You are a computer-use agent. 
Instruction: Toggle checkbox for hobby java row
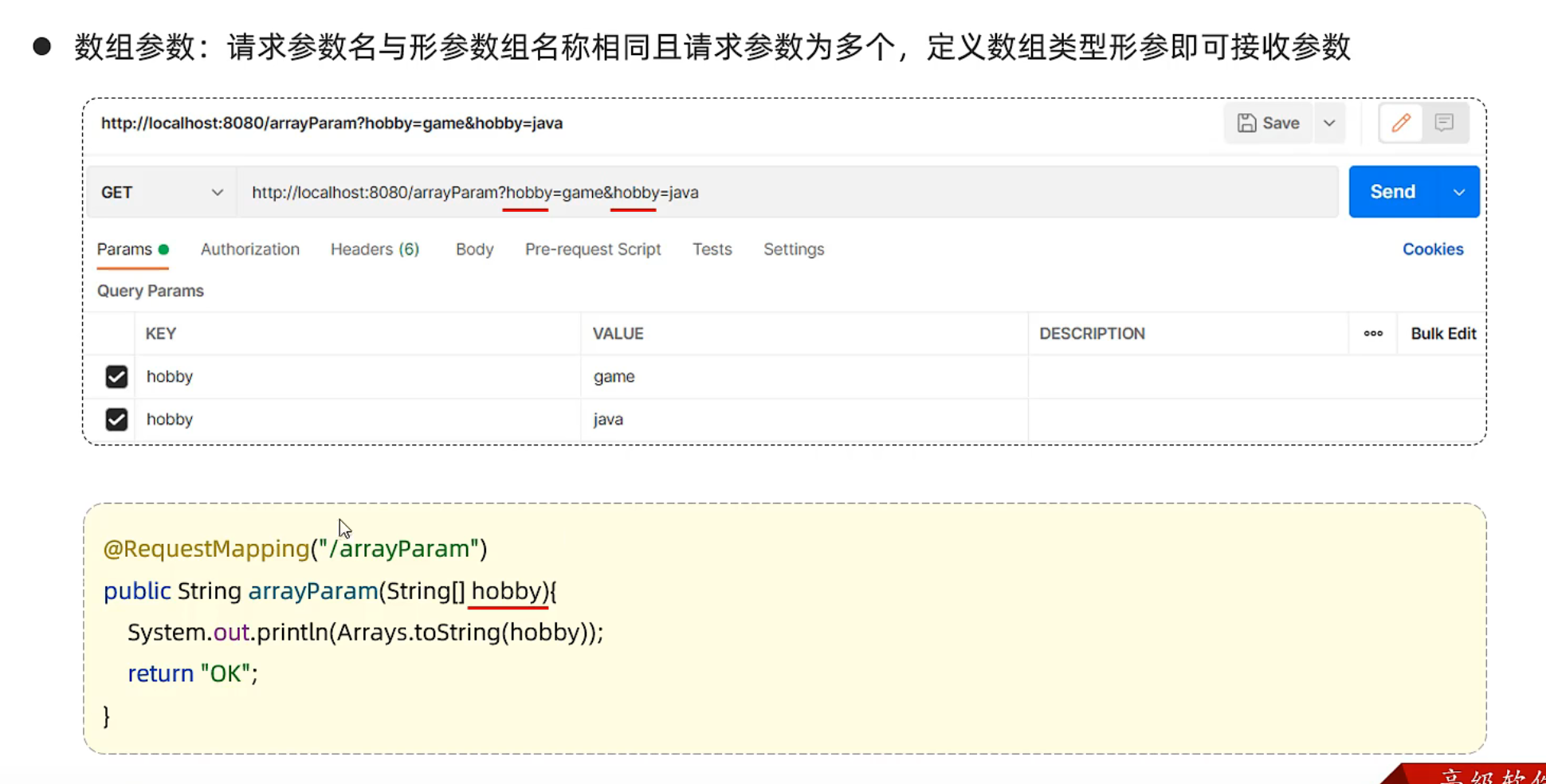[116, 419]
